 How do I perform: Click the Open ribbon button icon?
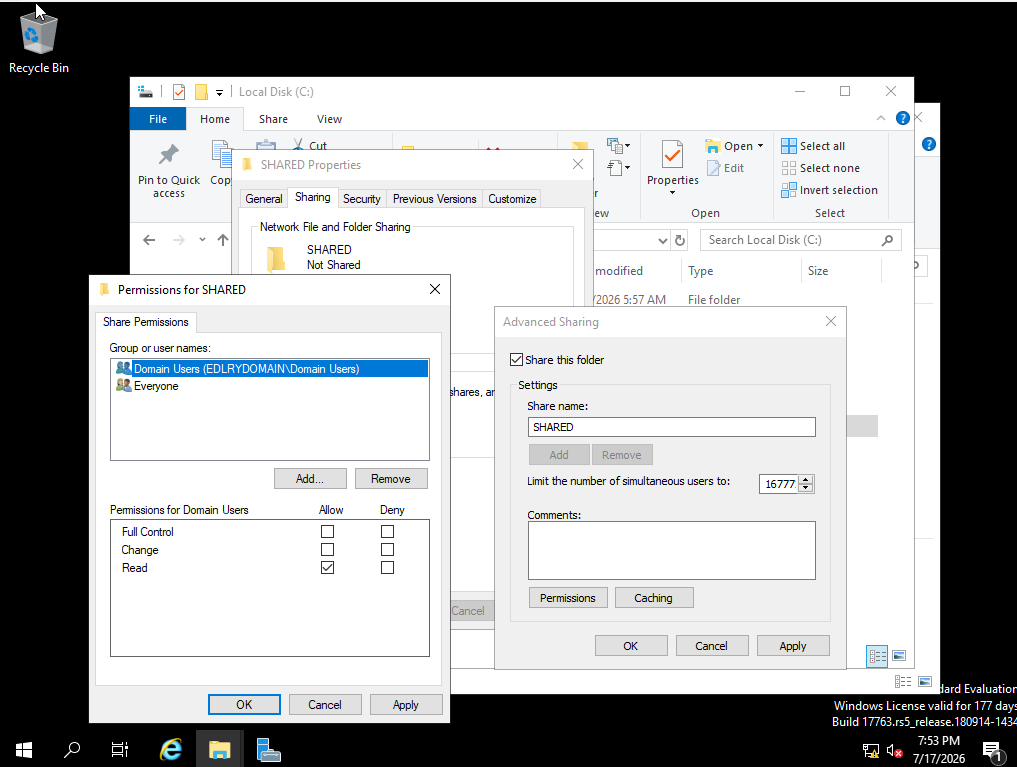pos(713,146)
